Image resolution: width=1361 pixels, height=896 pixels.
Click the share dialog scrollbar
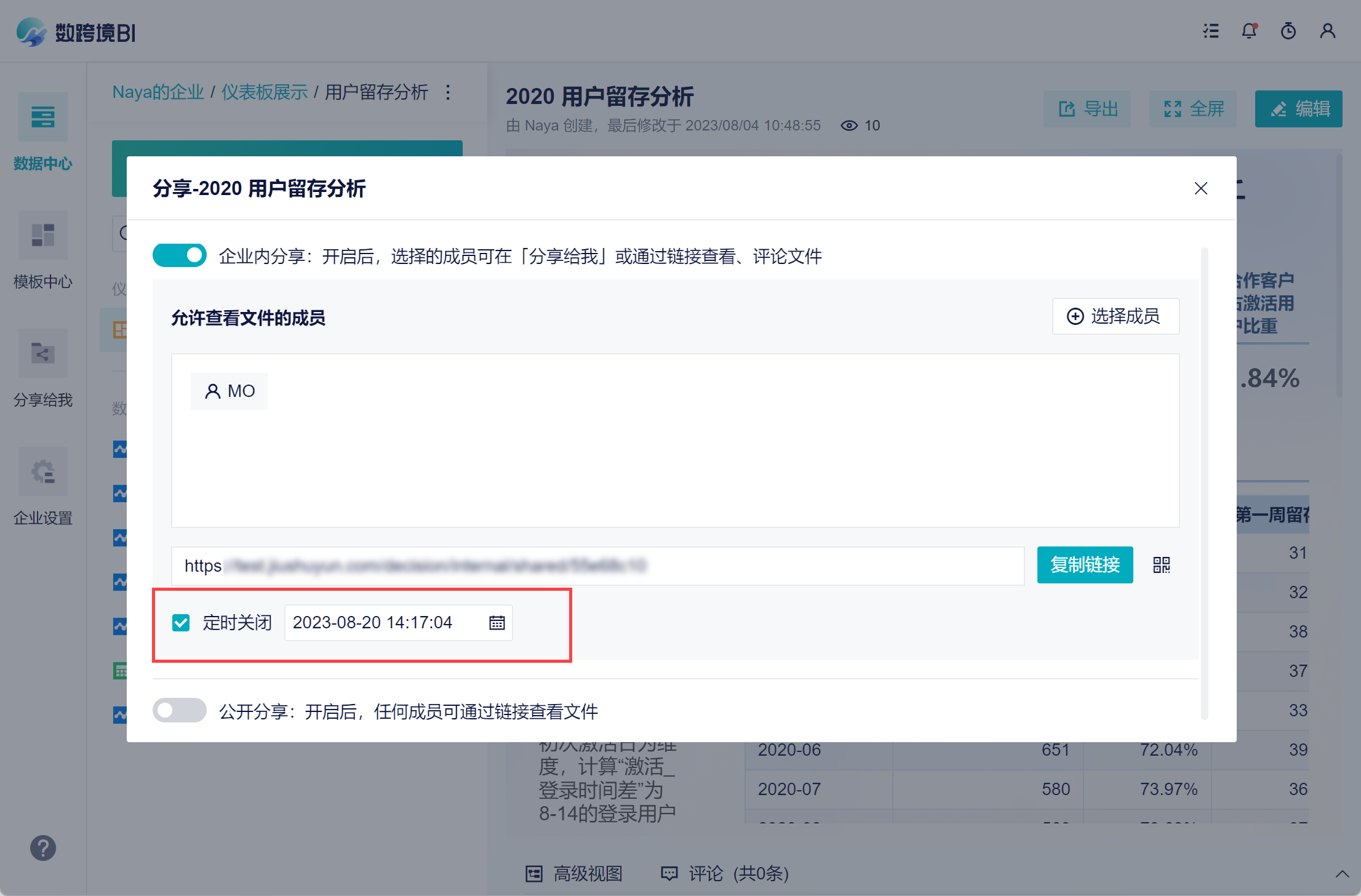tap(1204, 483)
